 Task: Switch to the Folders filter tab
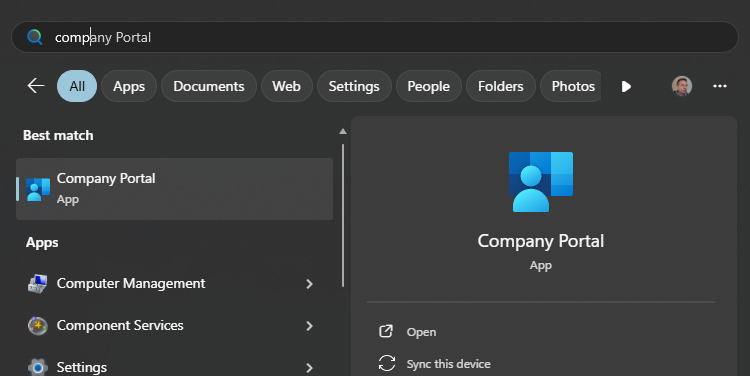[501, 86]
